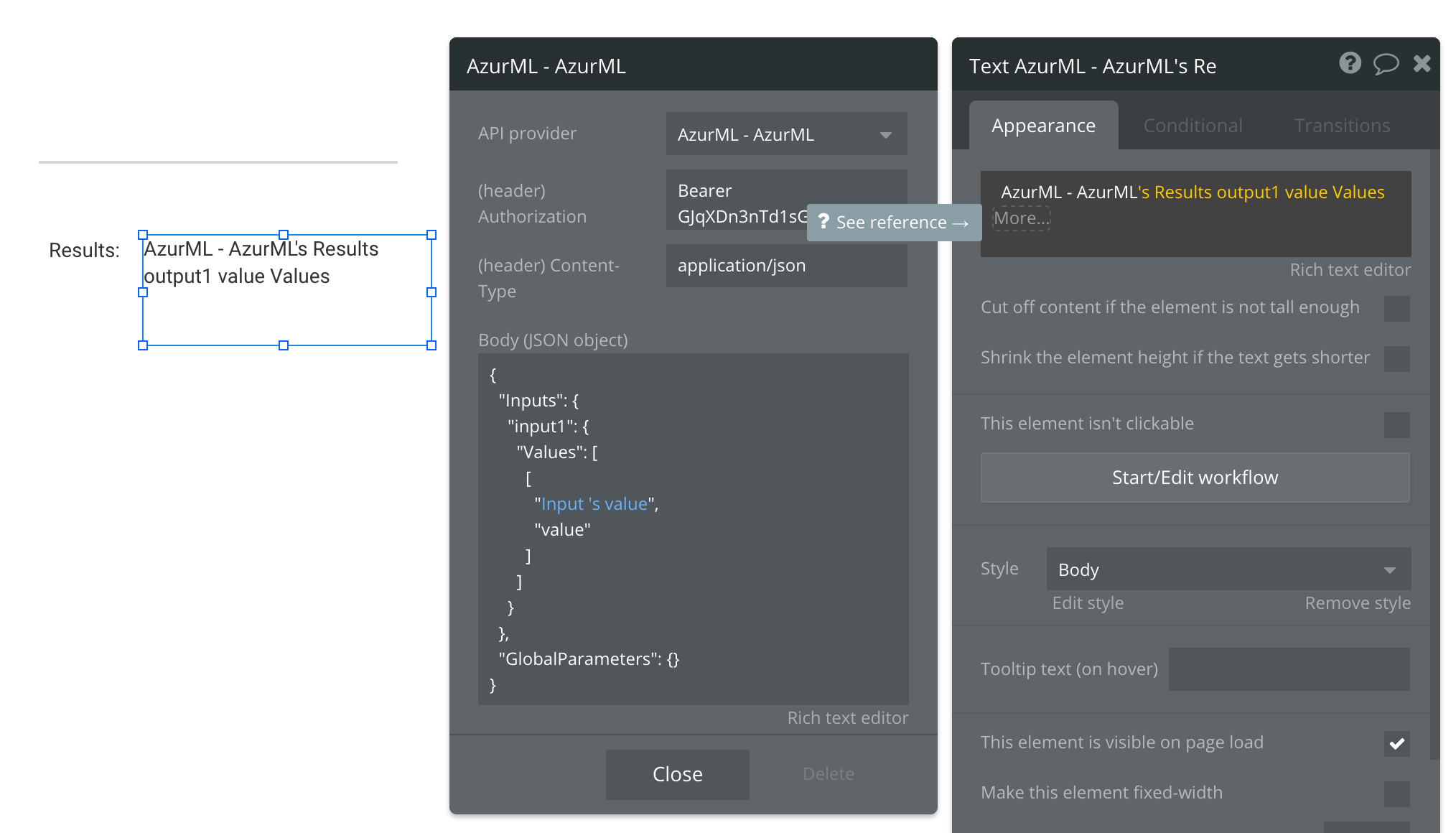Switch to the Transitions tab
Image resolution: width=1456 pixels, height=833 pixels.
click(x=1342, y=126)
